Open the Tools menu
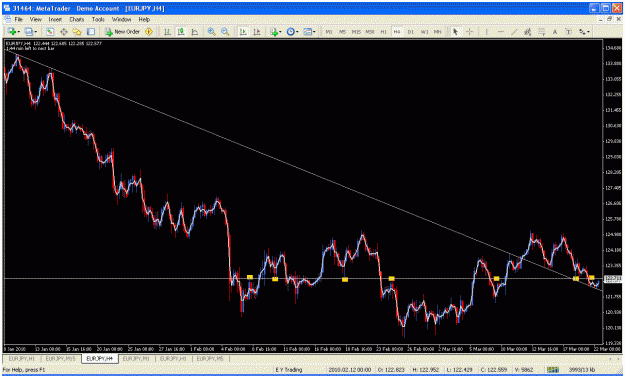This screenshot has width=625, height=376. (x=98, y=19)
